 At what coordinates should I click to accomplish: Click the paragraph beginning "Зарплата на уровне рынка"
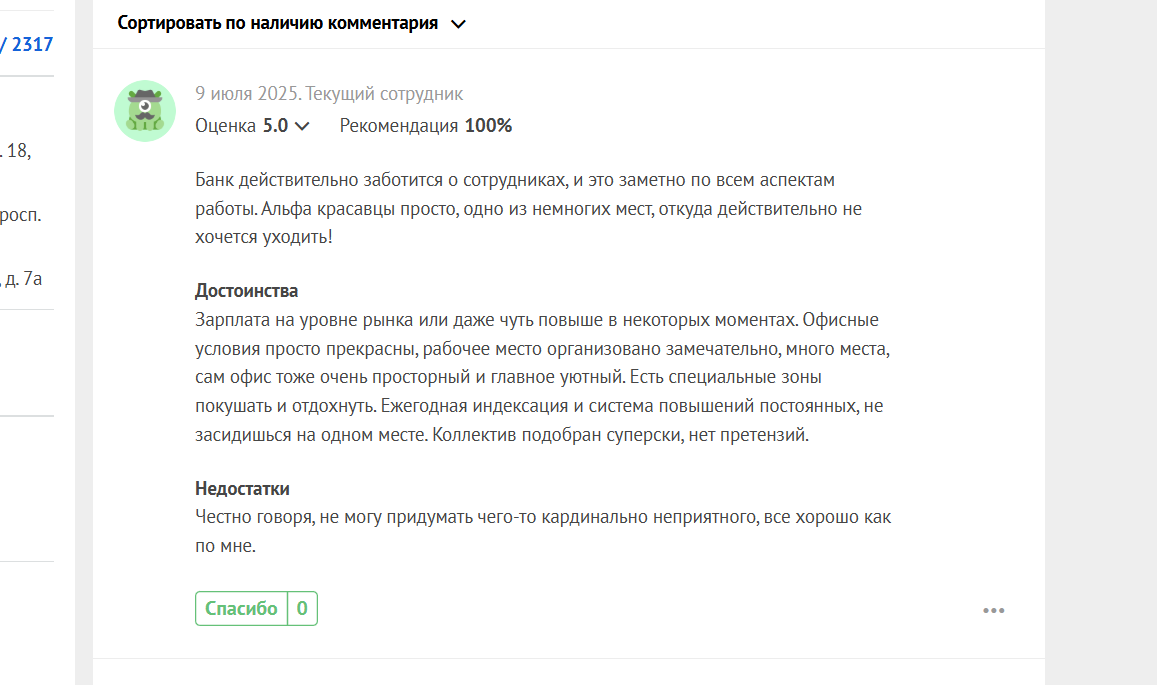pos(543,377)
